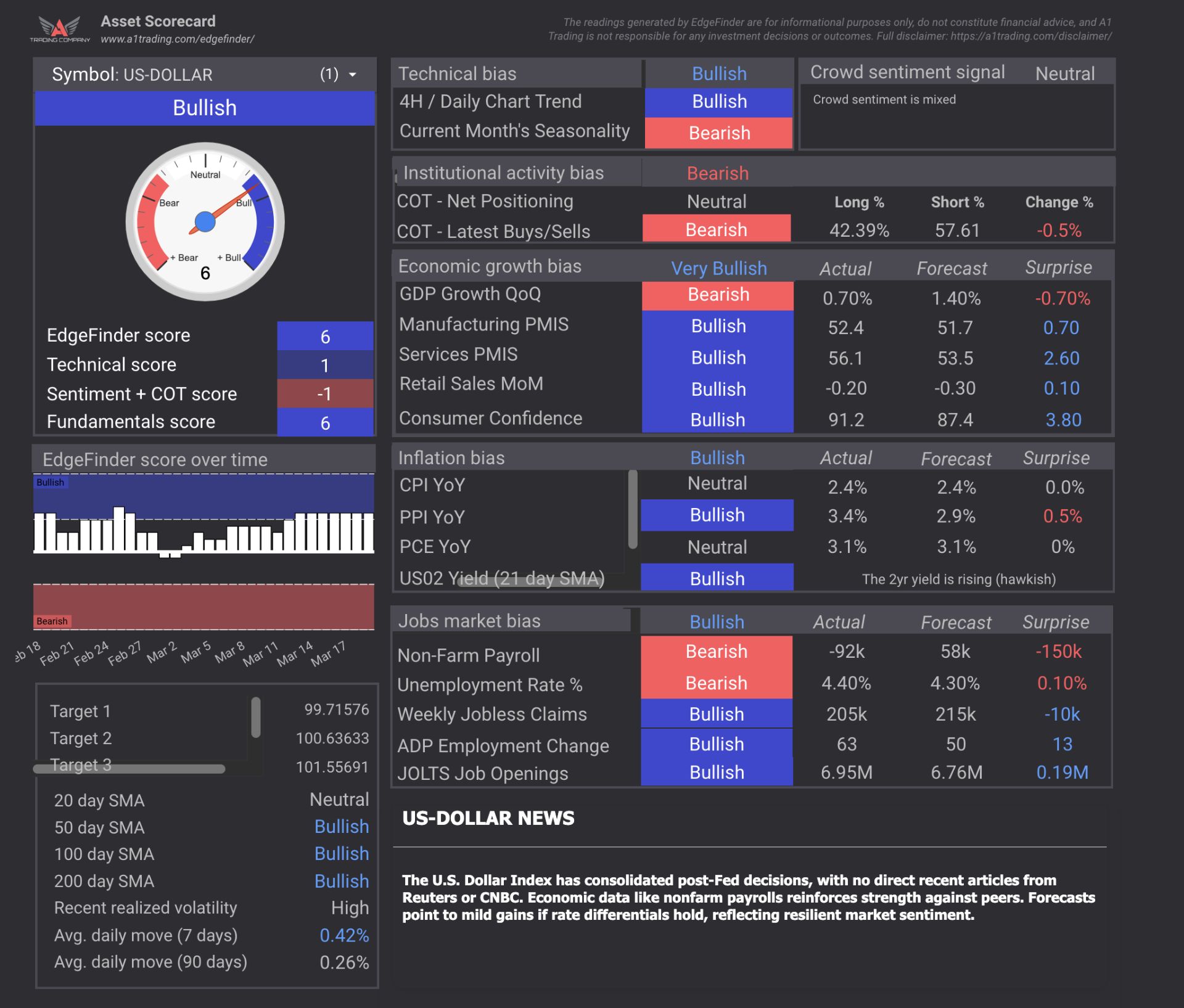
Task: Click the Bullish zone label in score chart
Action: tap(50, 482)
